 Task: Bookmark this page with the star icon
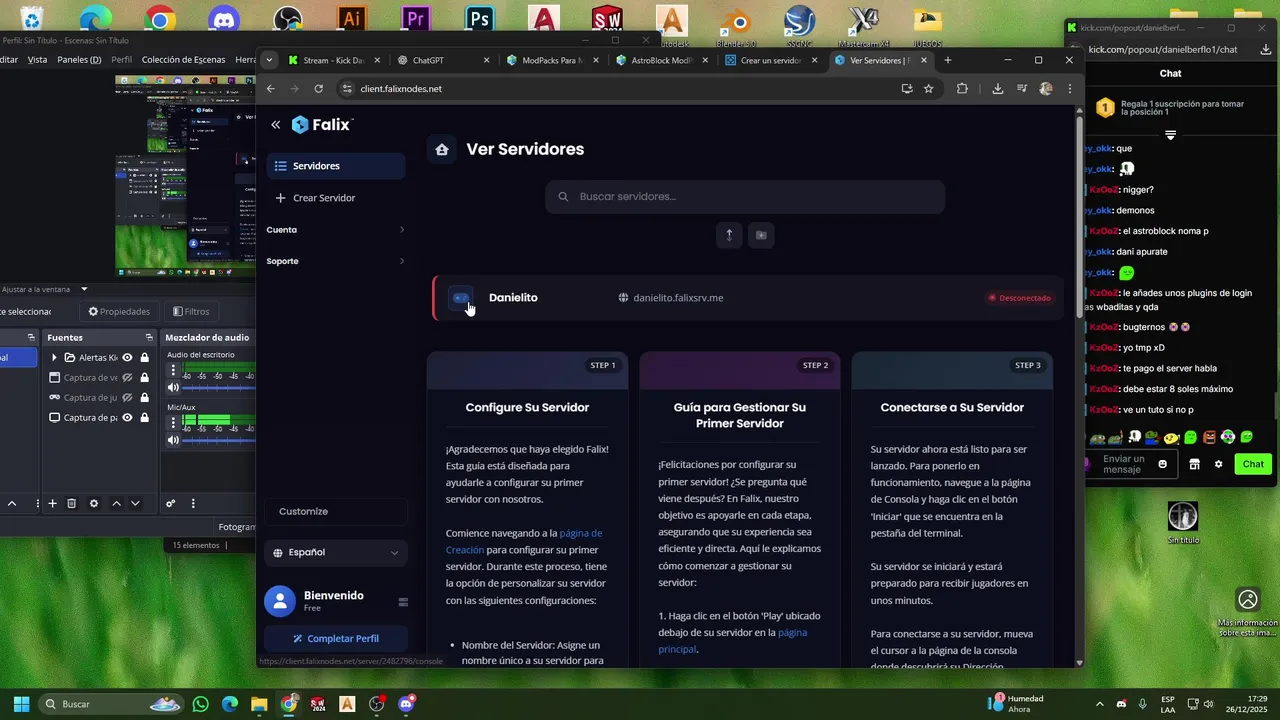point(929,89)
